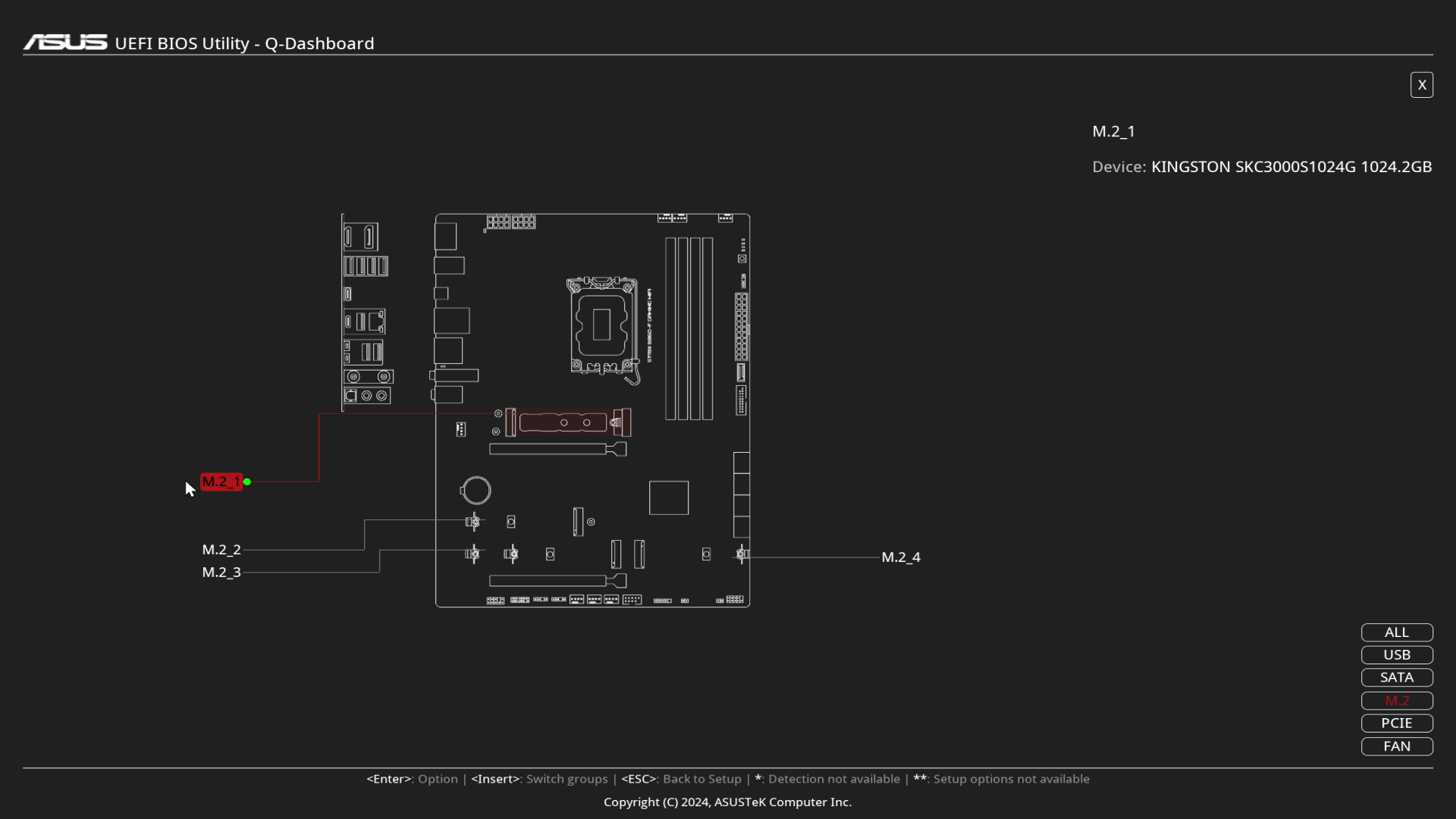Click the active M.2 group button
This screenshot has height=819, width=1456.
(1396, 701)
